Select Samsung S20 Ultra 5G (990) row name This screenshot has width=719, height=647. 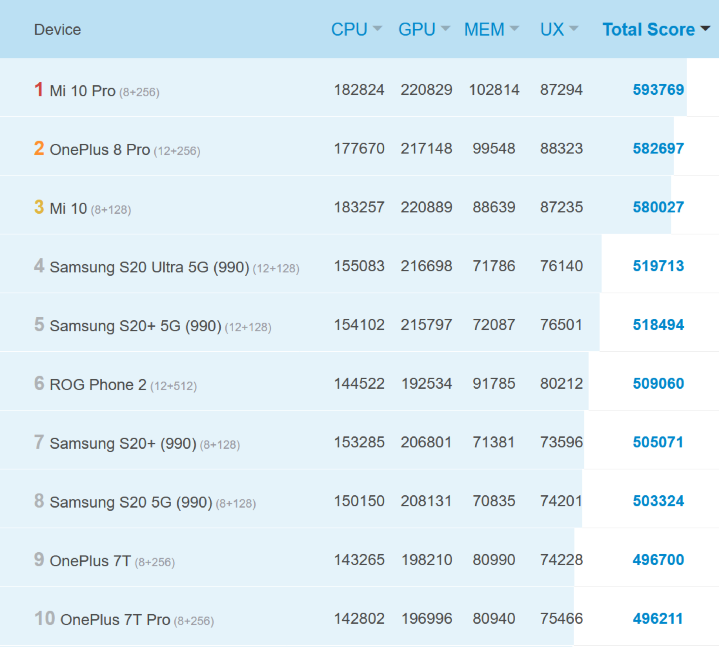point(149,267)
